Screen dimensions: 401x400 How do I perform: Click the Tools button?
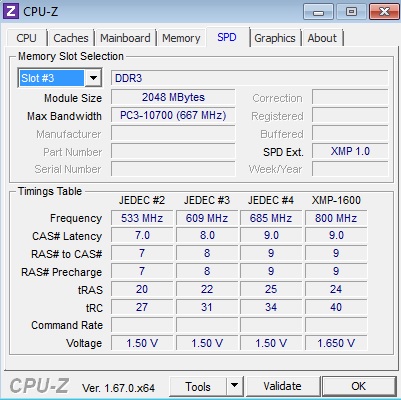click(x=198, y=386)
